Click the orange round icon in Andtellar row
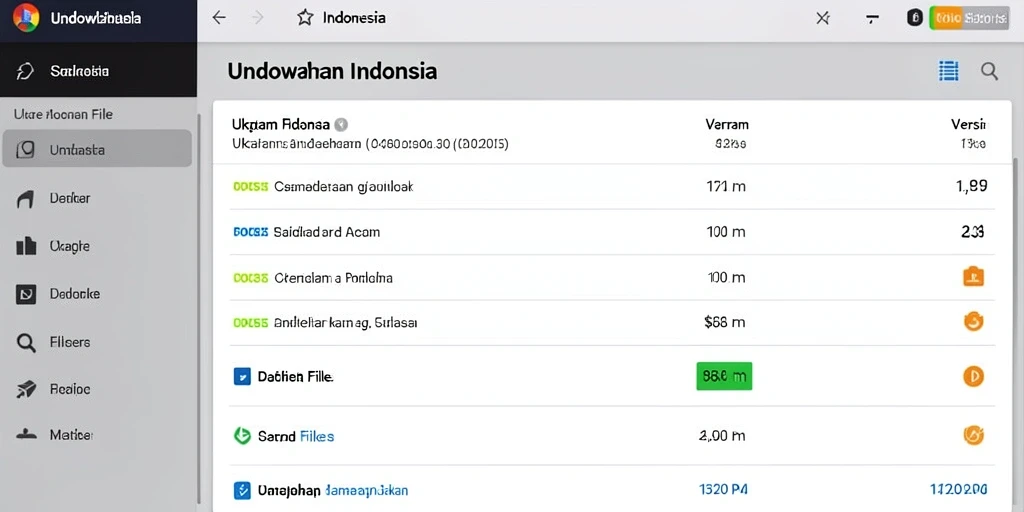Viewport: 1024px width, 512px height. pos(973,321)
